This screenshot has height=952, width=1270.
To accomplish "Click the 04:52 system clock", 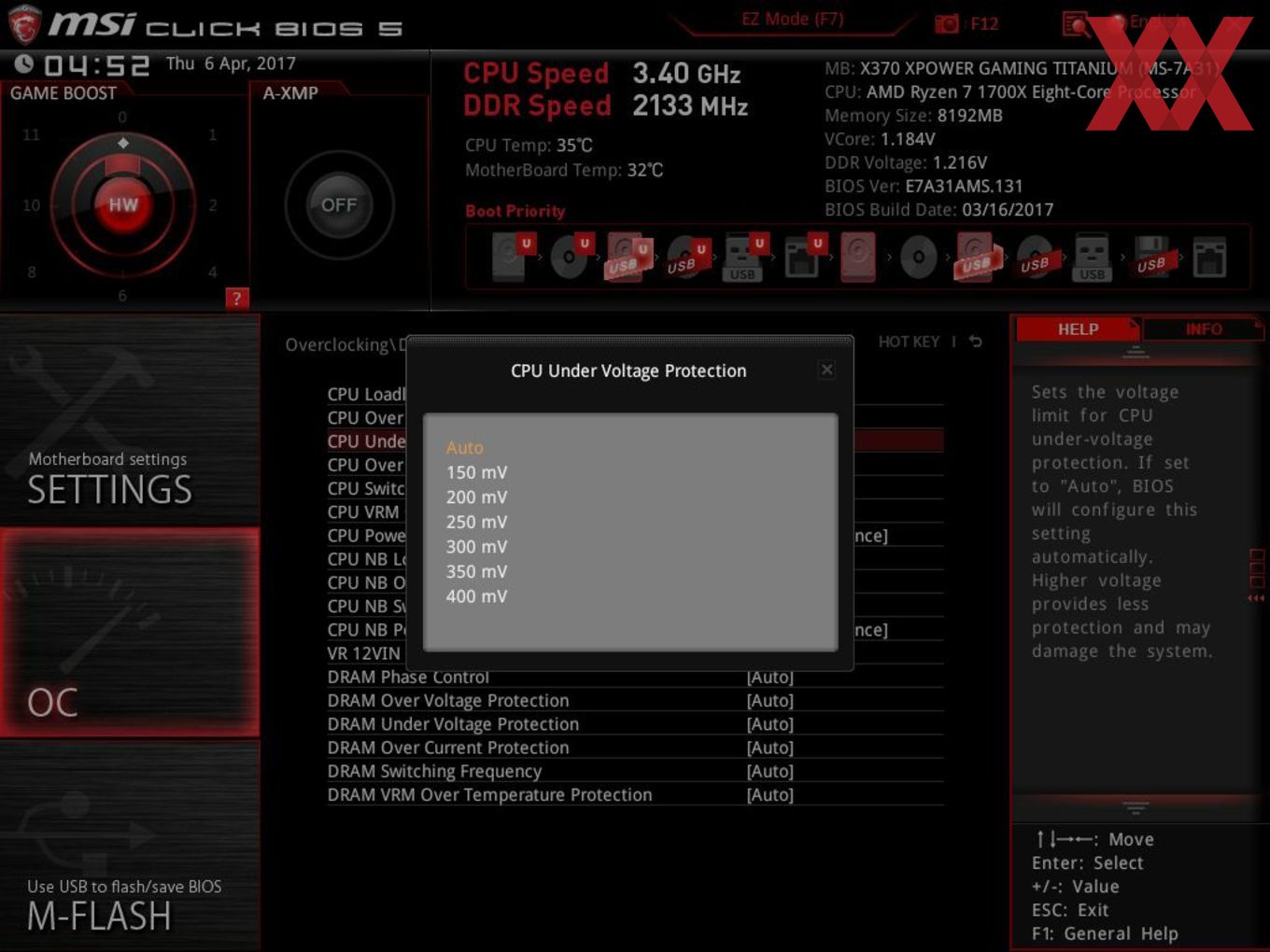I will click(96, 65).
